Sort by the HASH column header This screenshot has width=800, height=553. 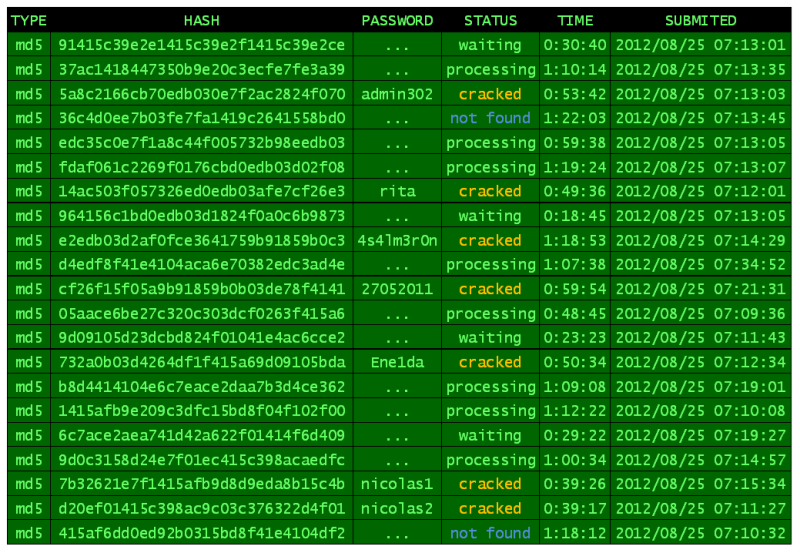[202, 20]
